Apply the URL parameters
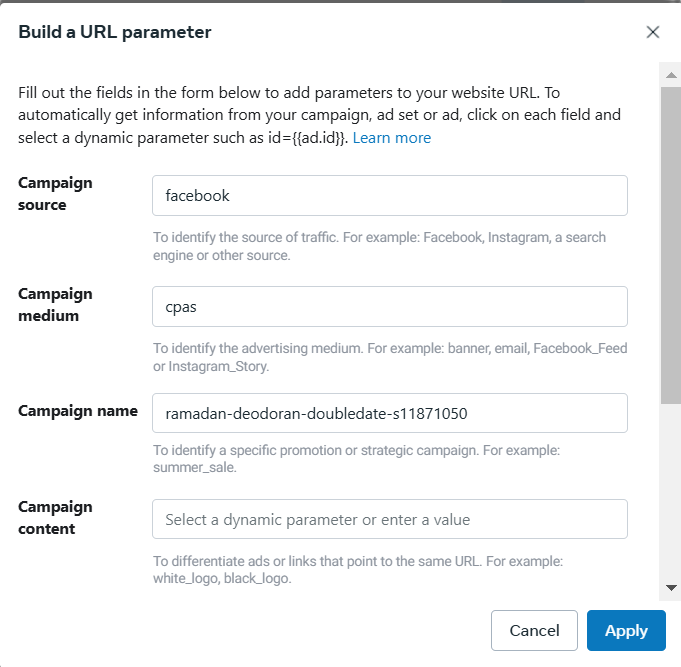Image resolution: width=681 pixels, height=667 pixels. 626,631
